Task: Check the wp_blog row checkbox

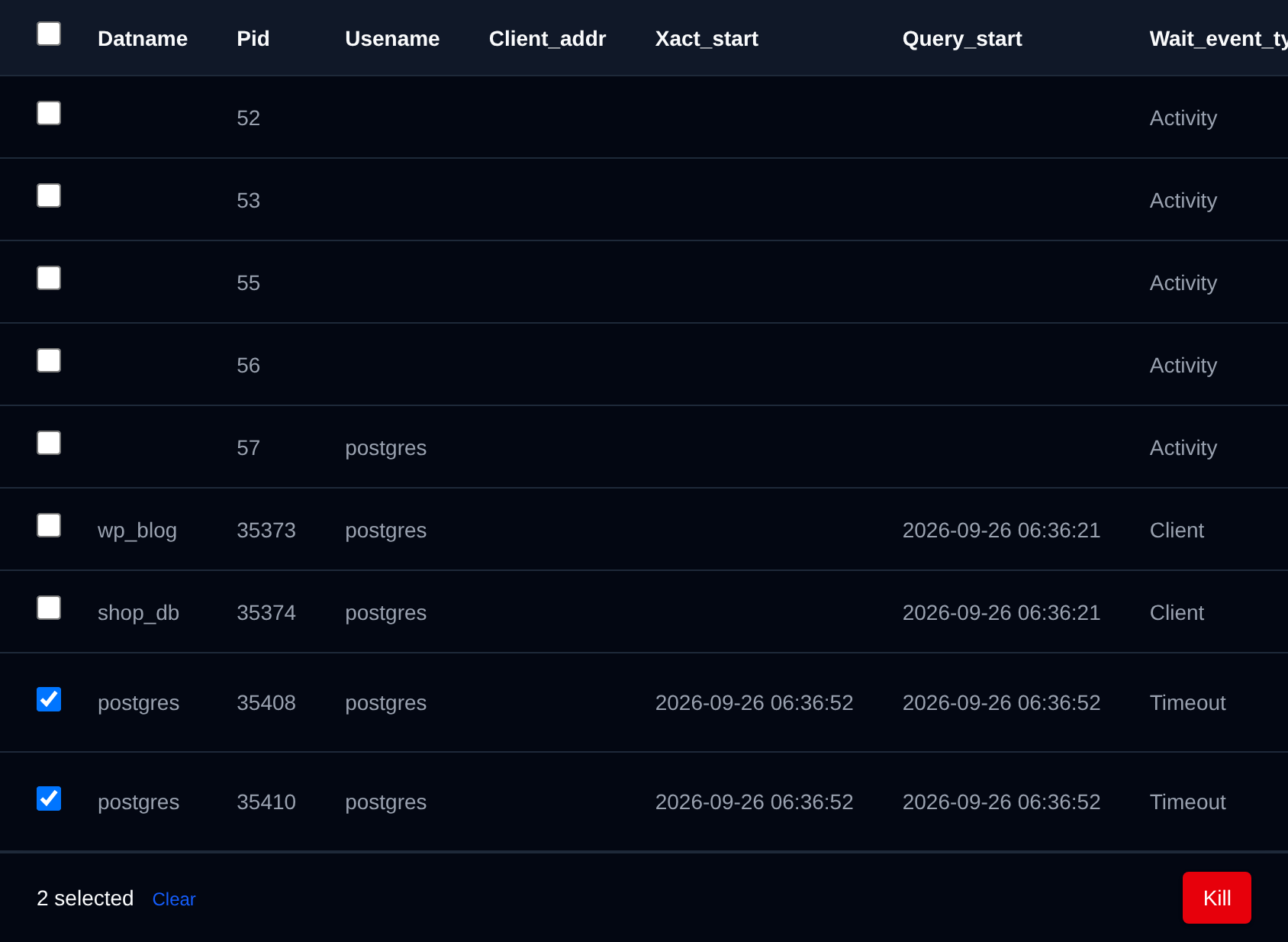Action: point(49,525)
